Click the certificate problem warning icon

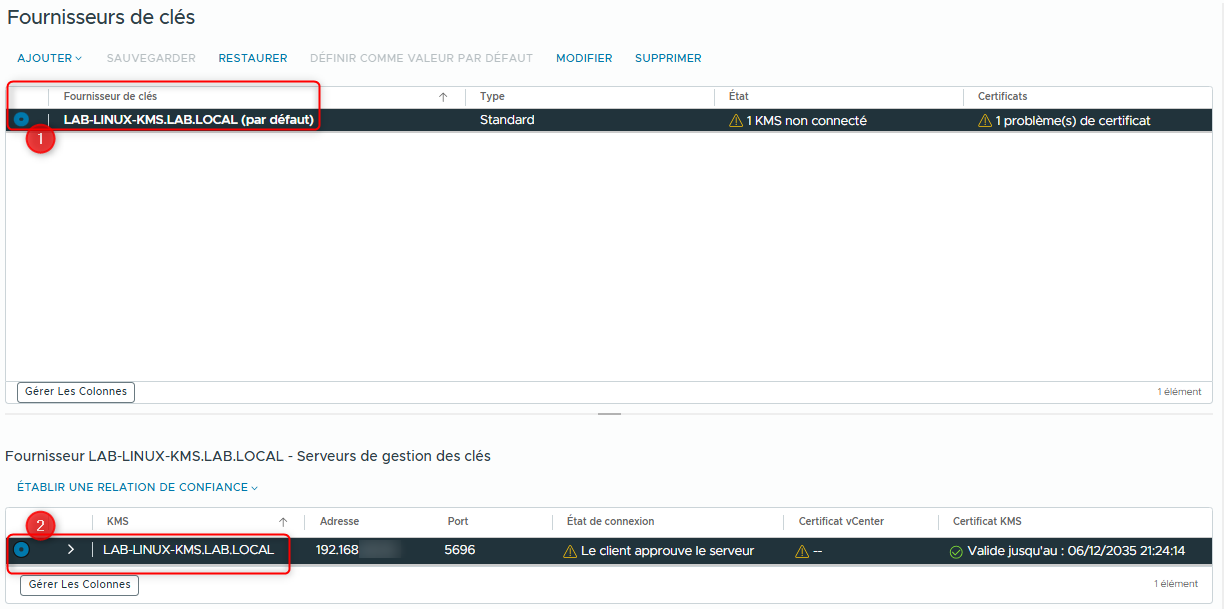point(984,119)
